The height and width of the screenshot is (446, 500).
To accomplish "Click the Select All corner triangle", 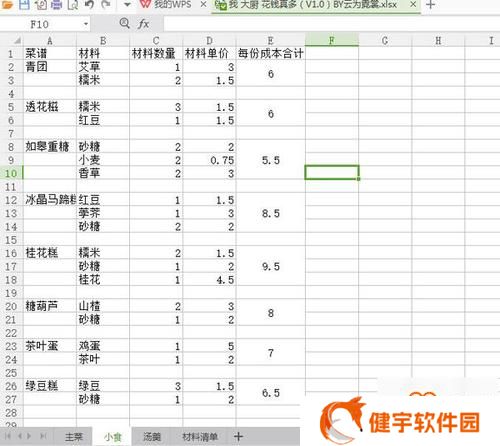I will point(16,41).
